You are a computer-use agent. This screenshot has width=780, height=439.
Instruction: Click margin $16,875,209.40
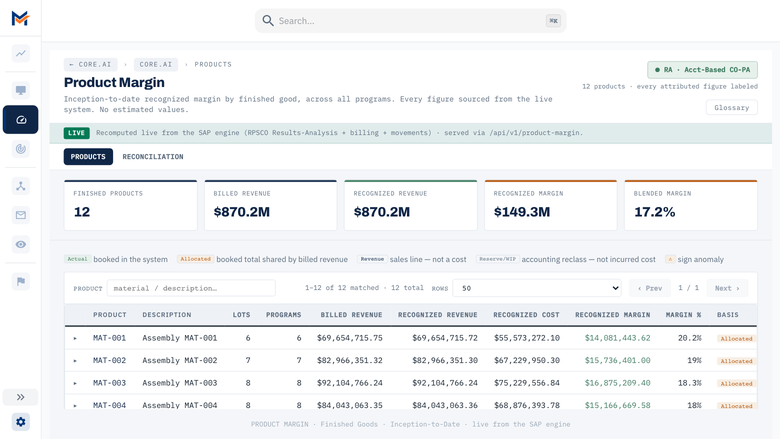point(617,383)
